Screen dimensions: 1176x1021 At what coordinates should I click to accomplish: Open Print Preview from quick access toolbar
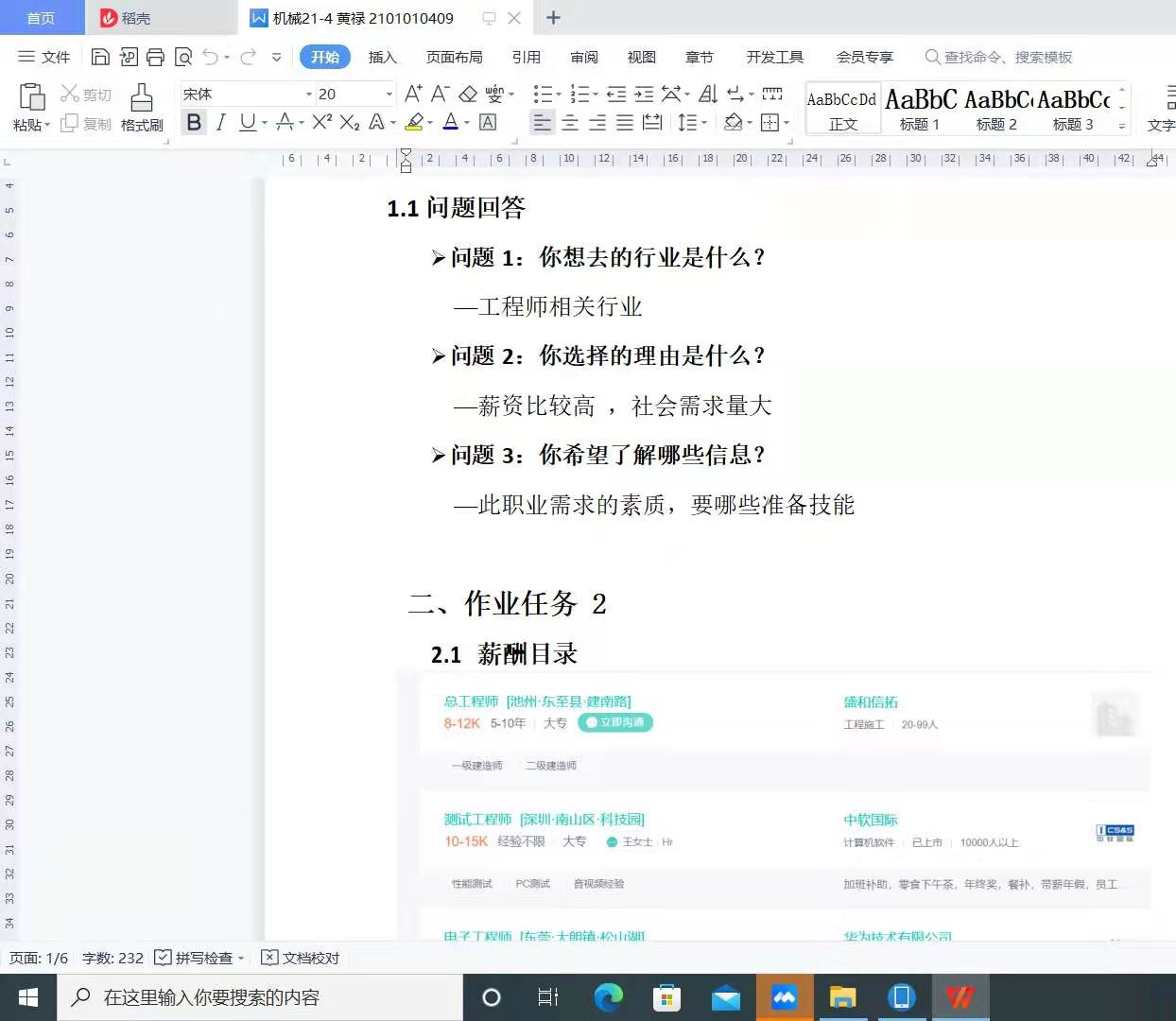pos(183,57)
